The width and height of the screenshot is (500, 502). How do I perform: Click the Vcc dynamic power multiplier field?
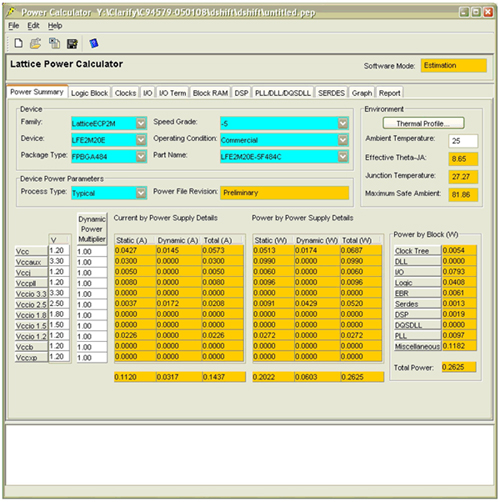[x=92, y=251]
